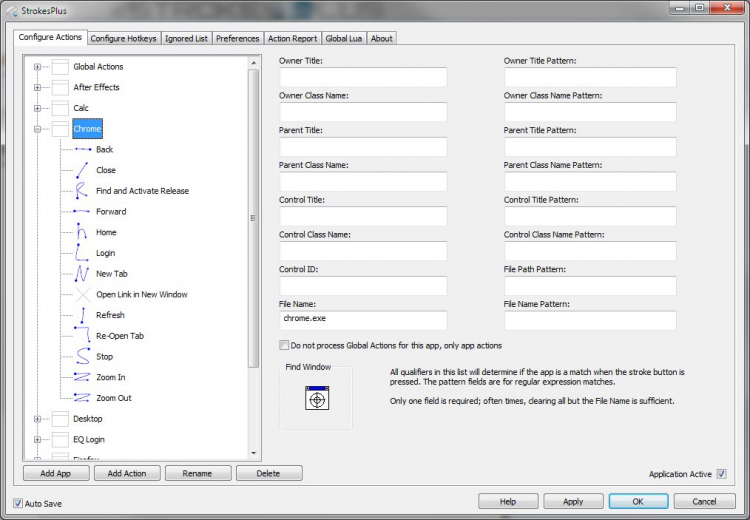Expand the After Effects tree node
Image resolution: width=750 pixels, height=520 pixels.
click(x=37, y=88)
